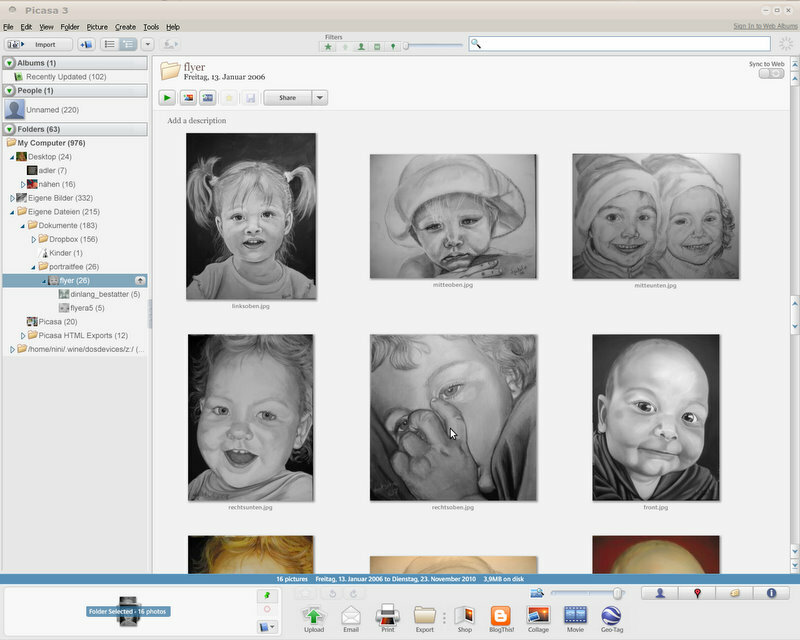Screen dimensions: 800x640
Task: Select the linksoben.jpg thumbnail
Action: point(251,216)
